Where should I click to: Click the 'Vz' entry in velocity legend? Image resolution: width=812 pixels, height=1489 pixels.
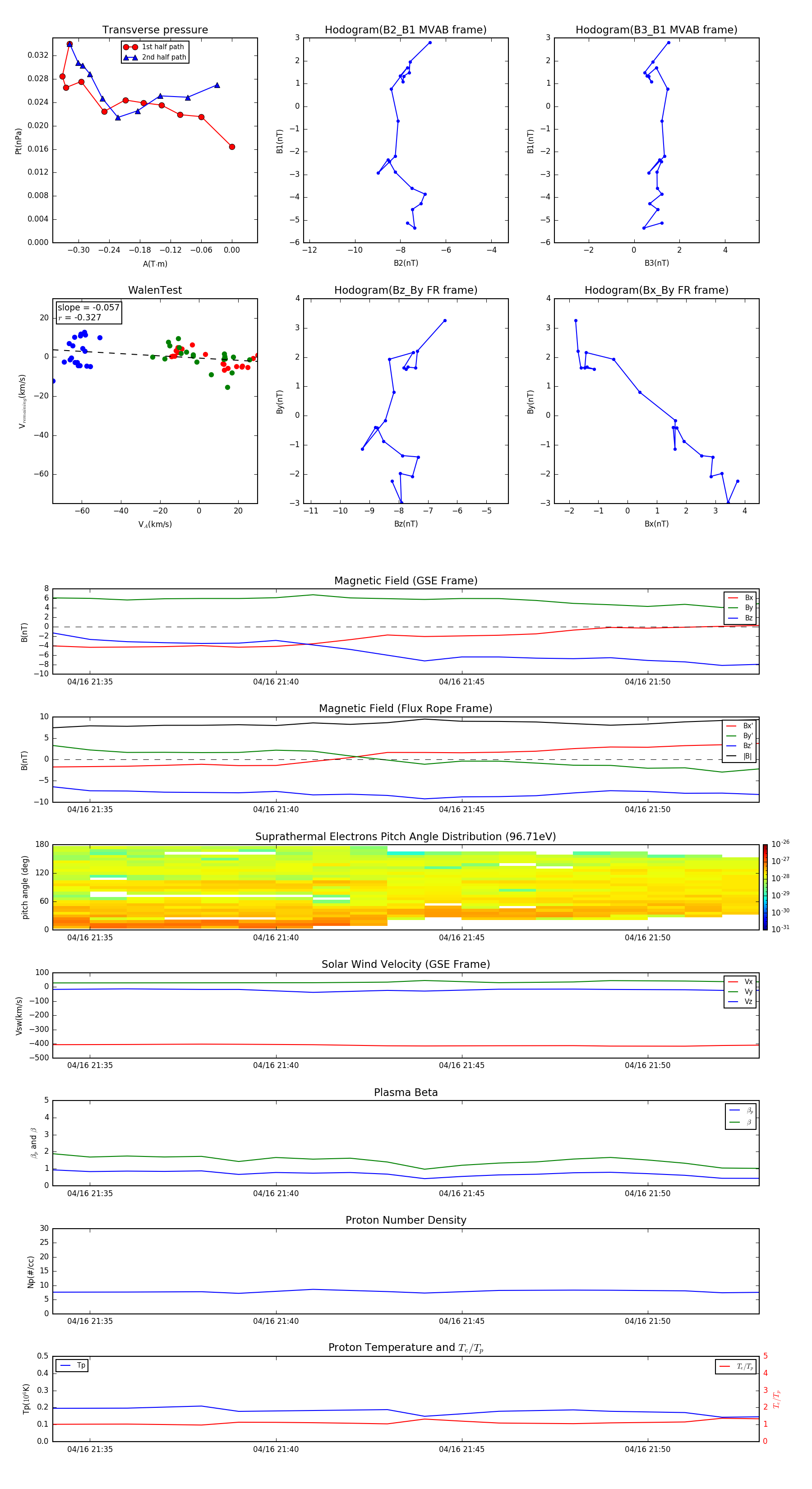tap(740, 1002)
